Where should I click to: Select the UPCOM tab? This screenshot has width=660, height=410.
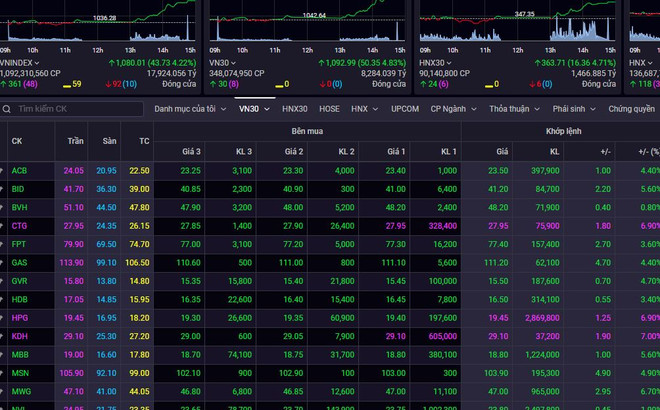405,108
